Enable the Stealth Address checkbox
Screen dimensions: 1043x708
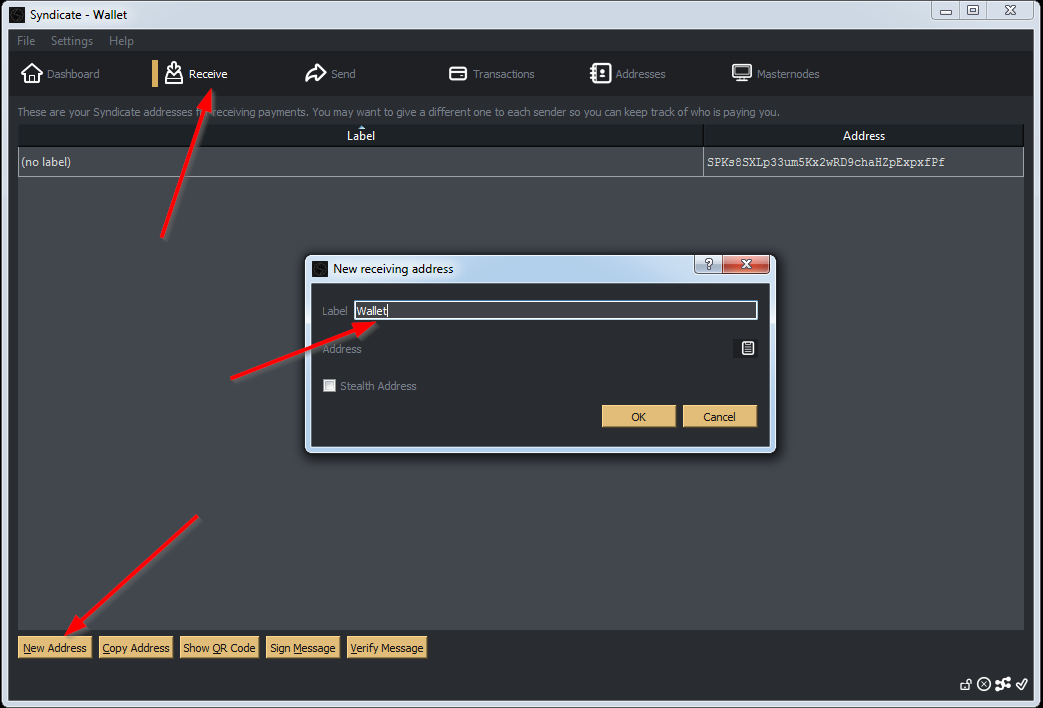coord(329,386)
